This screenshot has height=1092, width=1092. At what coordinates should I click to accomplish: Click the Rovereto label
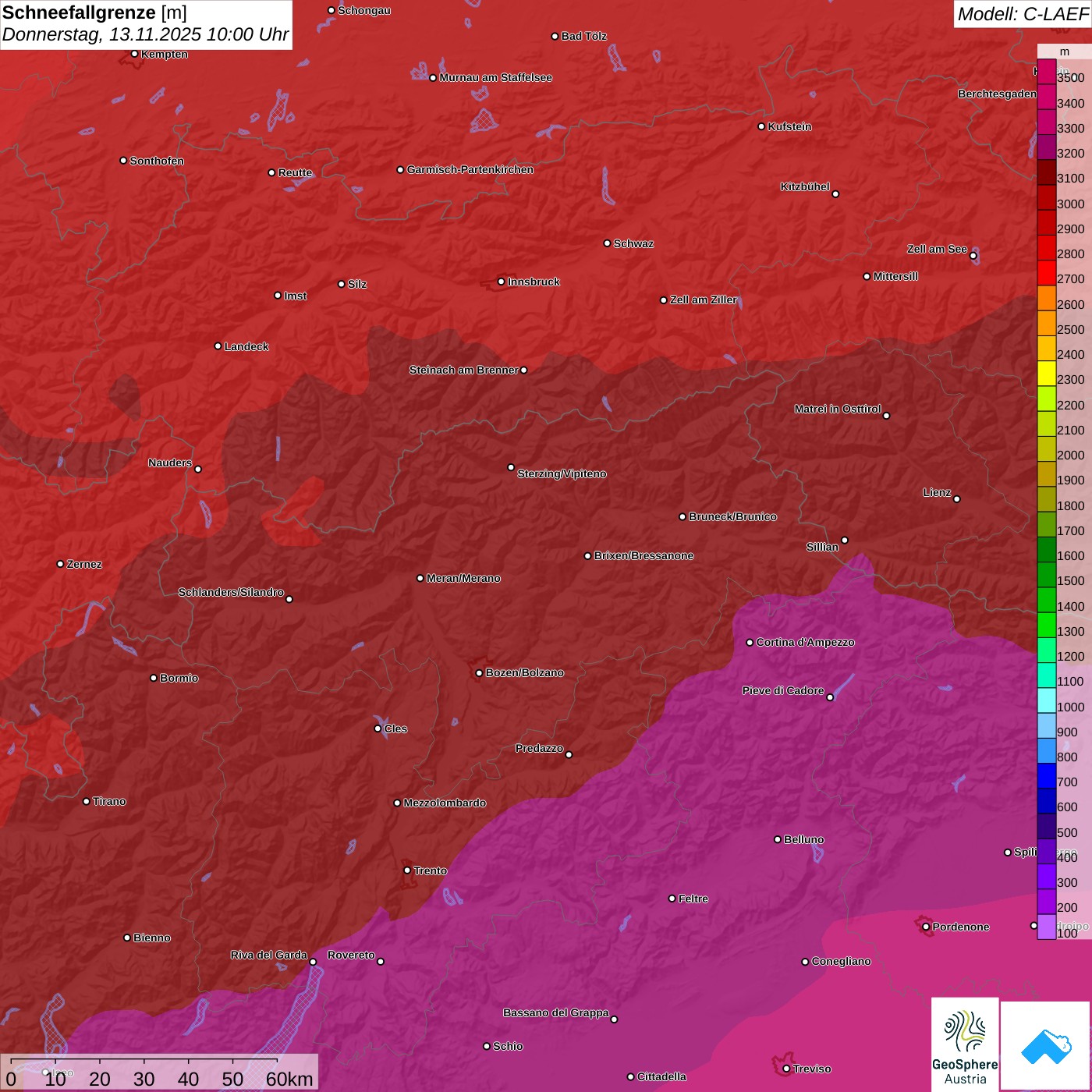[352, 955]
